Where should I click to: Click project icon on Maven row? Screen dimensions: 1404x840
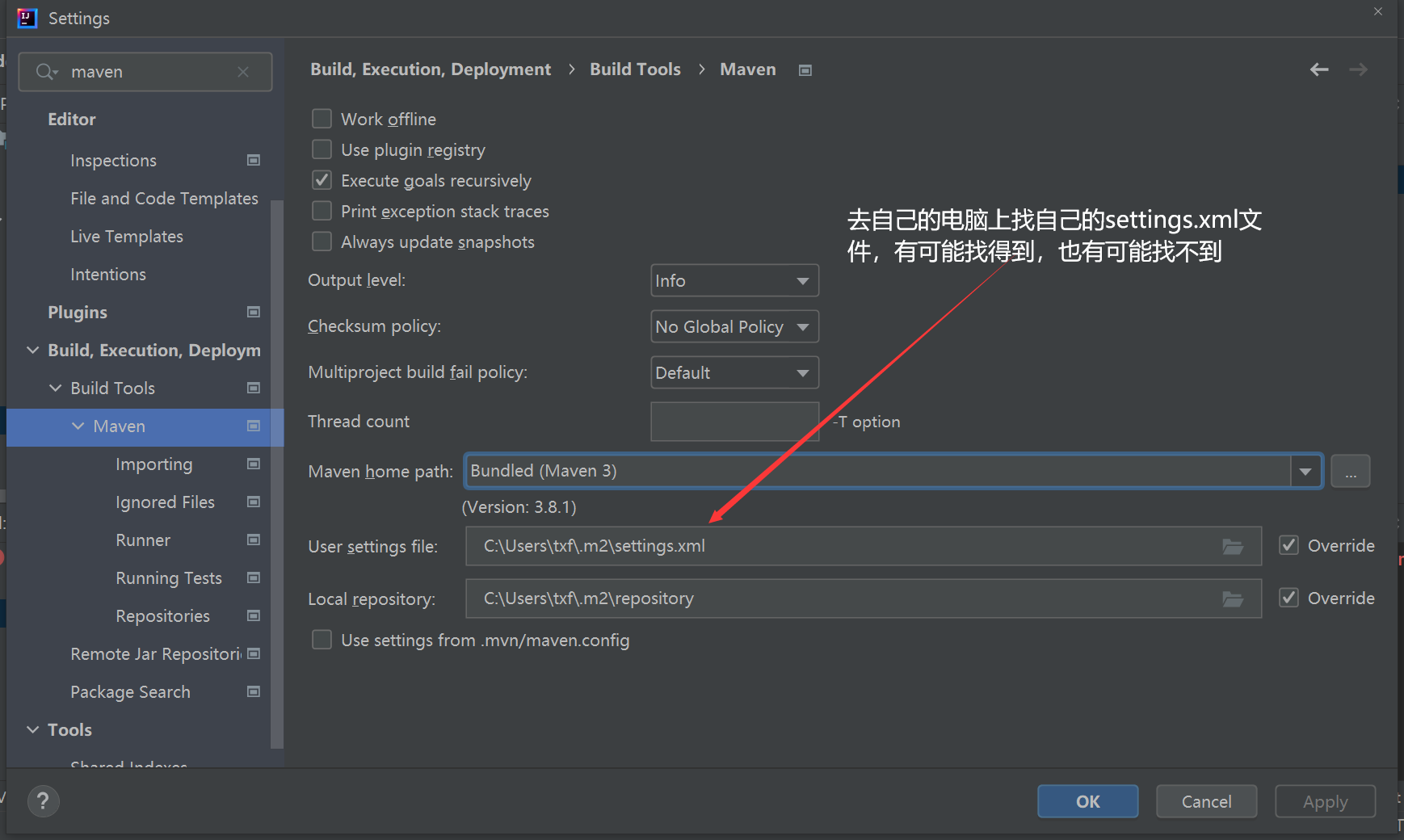[x=254, y=426]
